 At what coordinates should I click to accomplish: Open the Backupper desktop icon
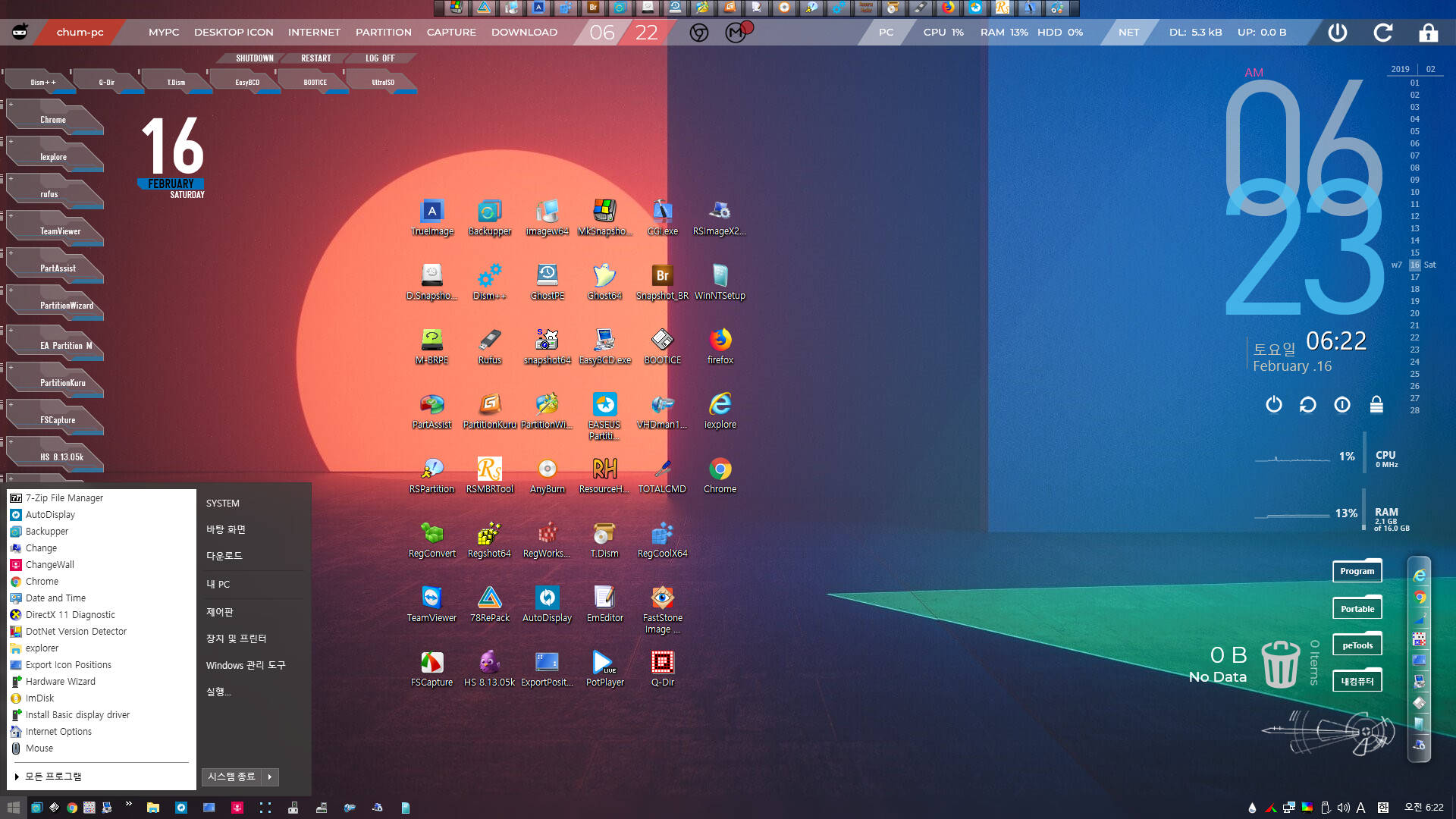pos(489,218)
